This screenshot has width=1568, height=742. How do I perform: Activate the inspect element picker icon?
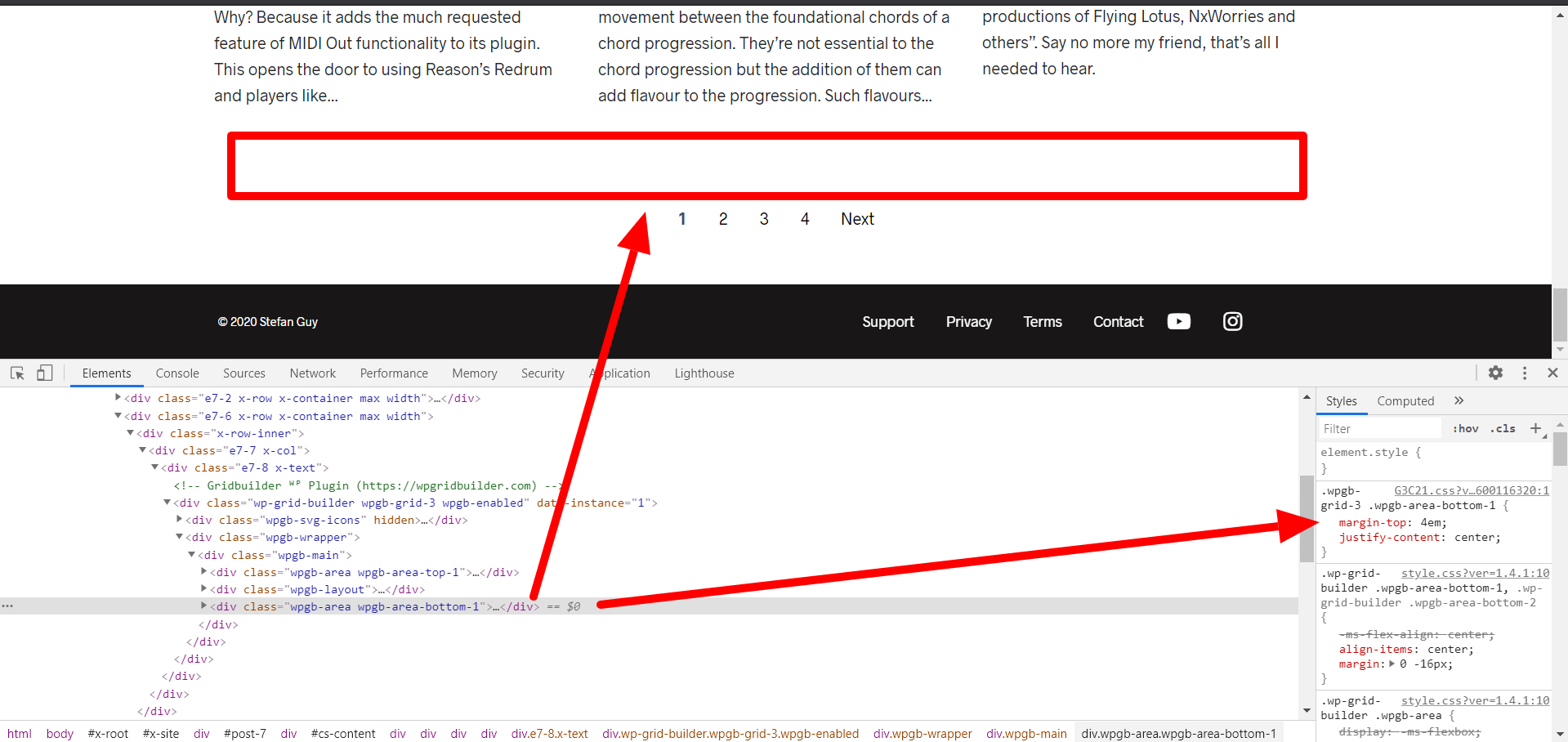point(17,373)
